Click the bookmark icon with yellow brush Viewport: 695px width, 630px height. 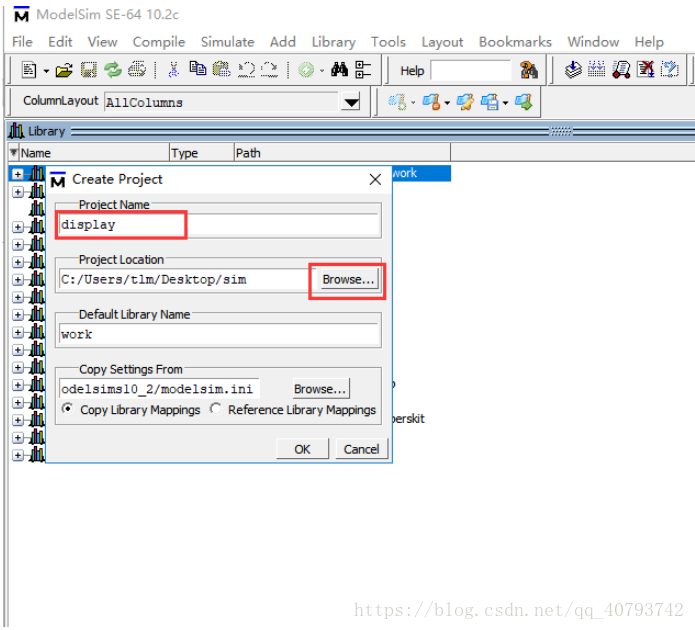click(x=465, y=102)
